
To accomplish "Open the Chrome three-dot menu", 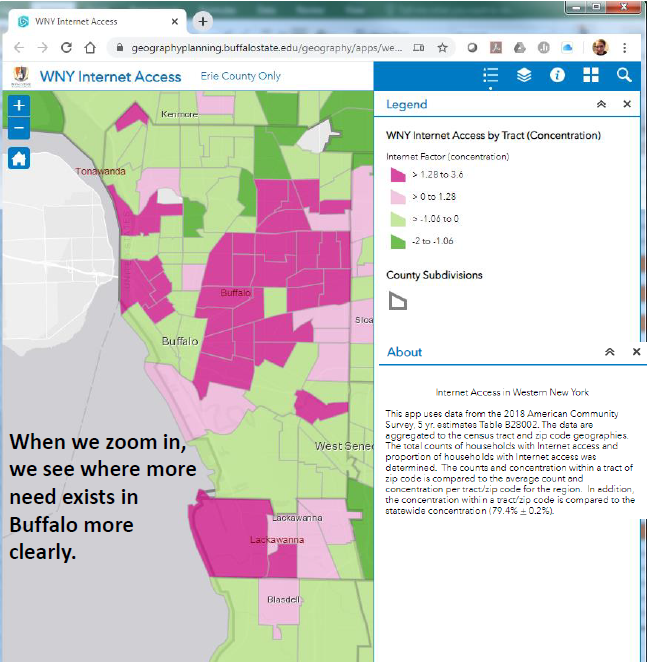I will click(625, 47).
